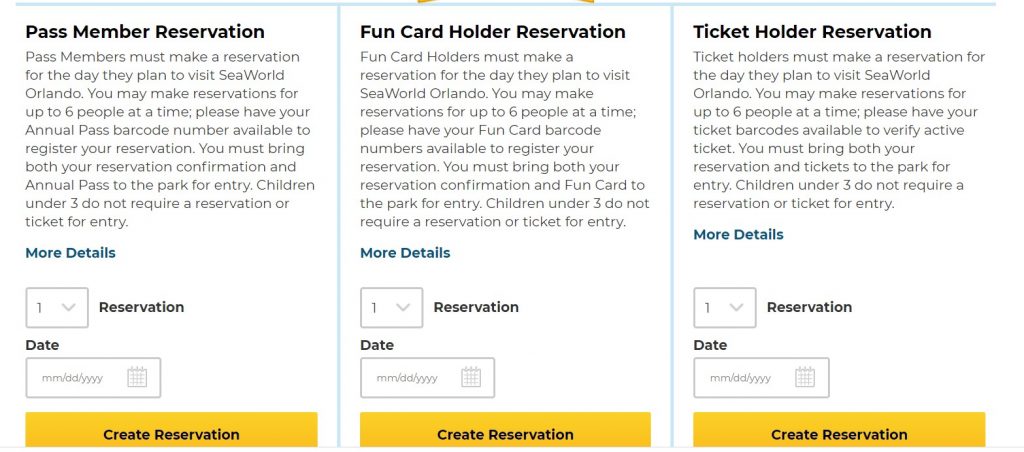Click Create Reservation under Pass Member
Image resolution: width=1024 pixels, height=452 pixels.
coord(171,431)
